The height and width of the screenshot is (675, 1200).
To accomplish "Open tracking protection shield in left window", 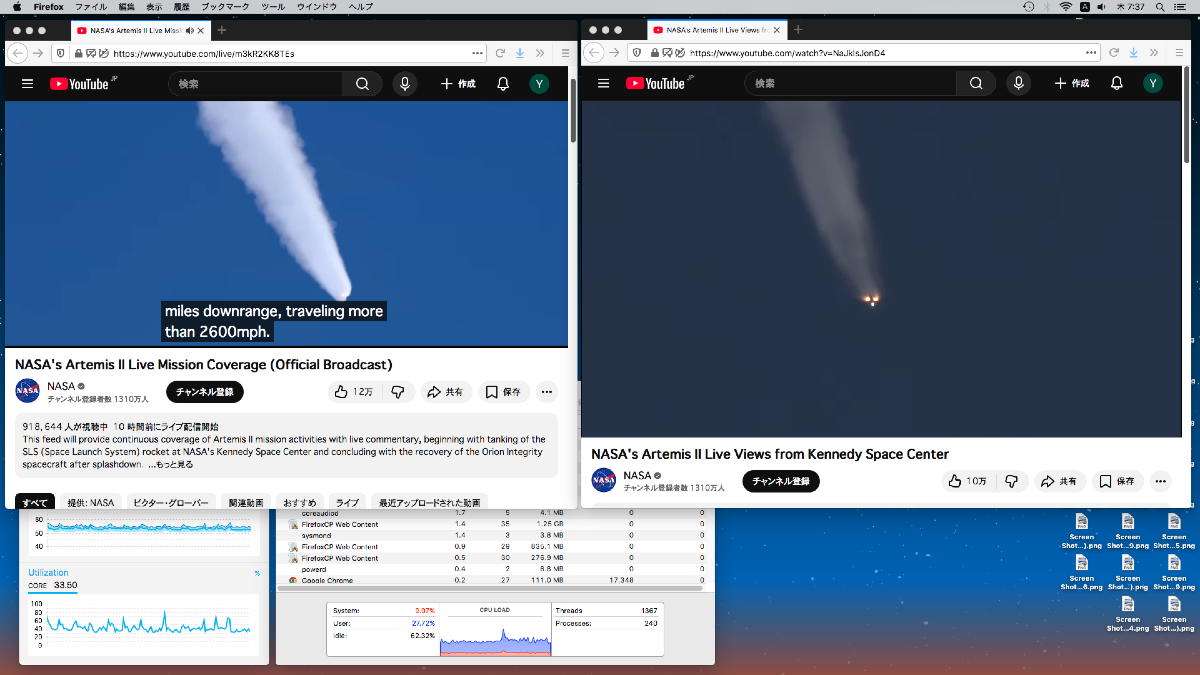I will point(61,53).
